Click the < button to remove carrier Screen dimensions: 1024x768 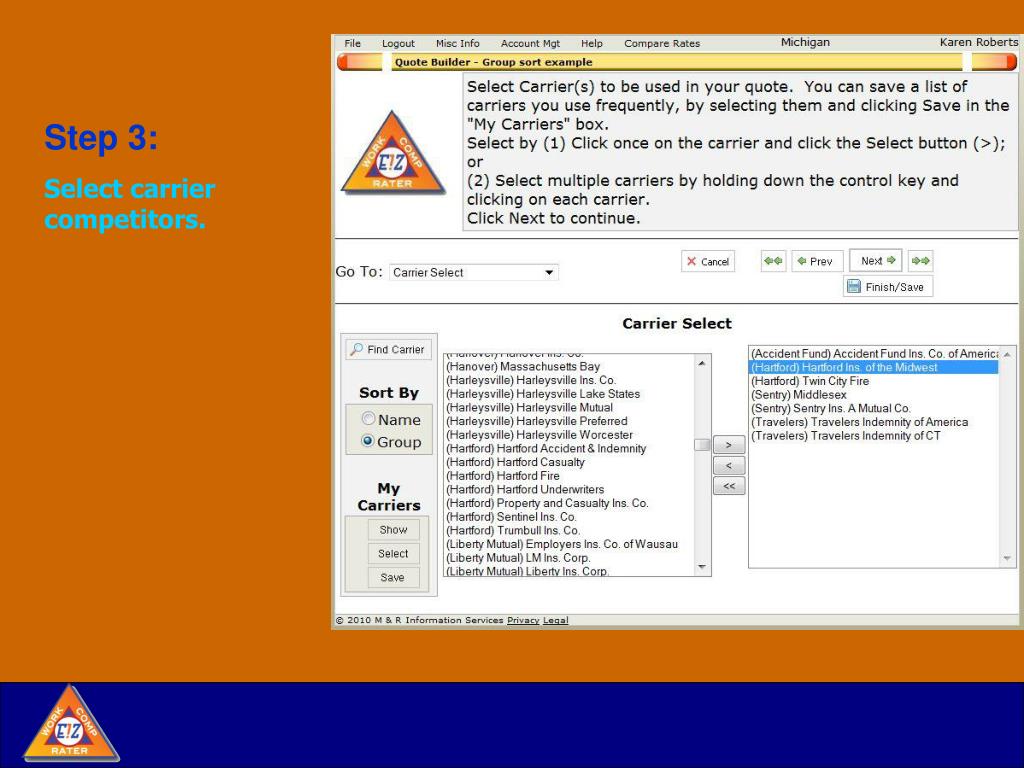729,466
